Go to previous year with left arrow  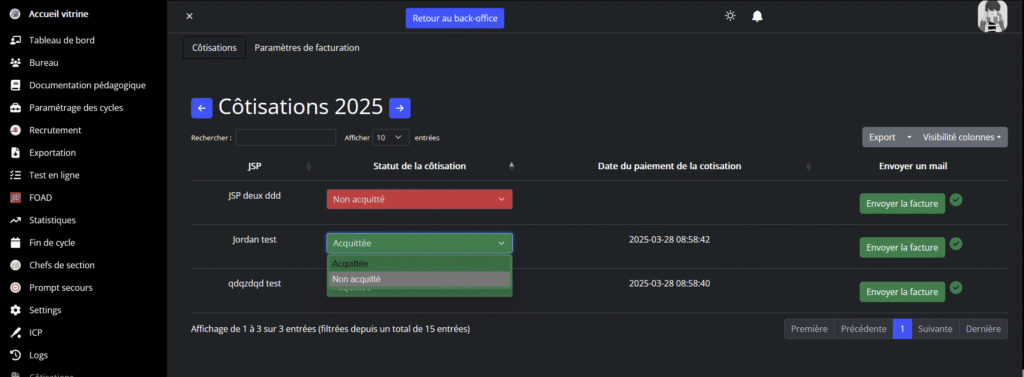click(x=202, y=108)
